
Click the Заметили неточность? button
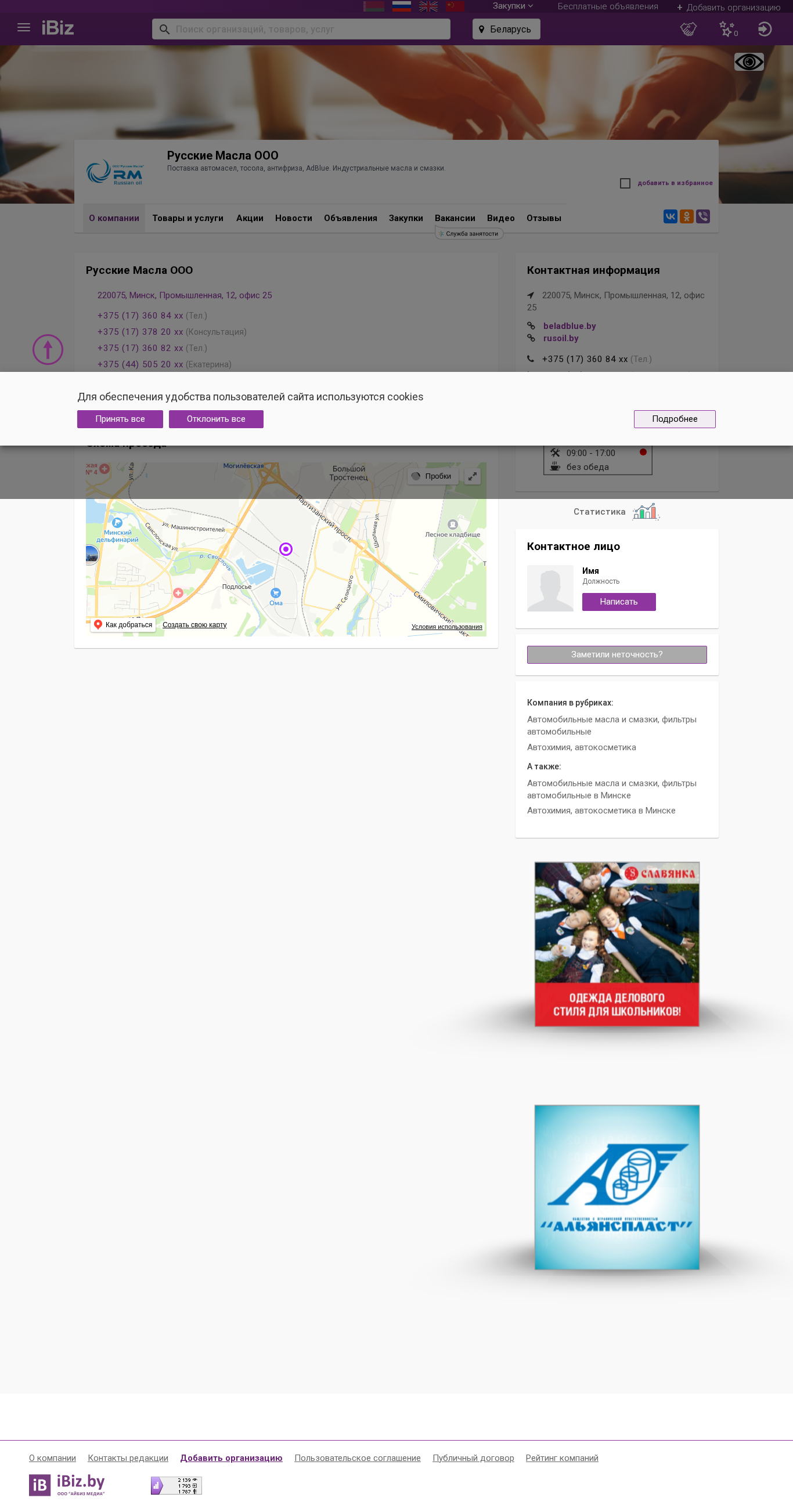coord(617,654)
